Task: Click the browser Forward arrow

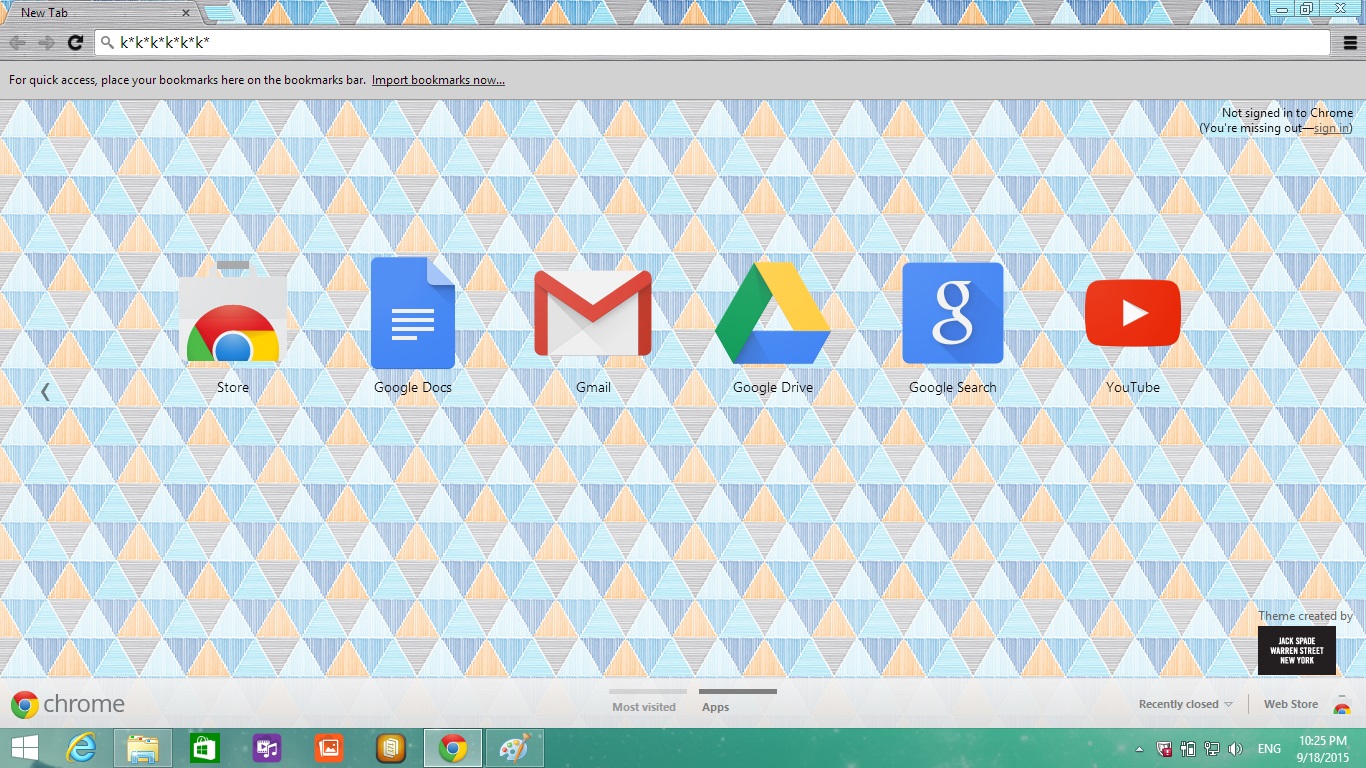Action: pyautogui.click(x=46, y=43)
